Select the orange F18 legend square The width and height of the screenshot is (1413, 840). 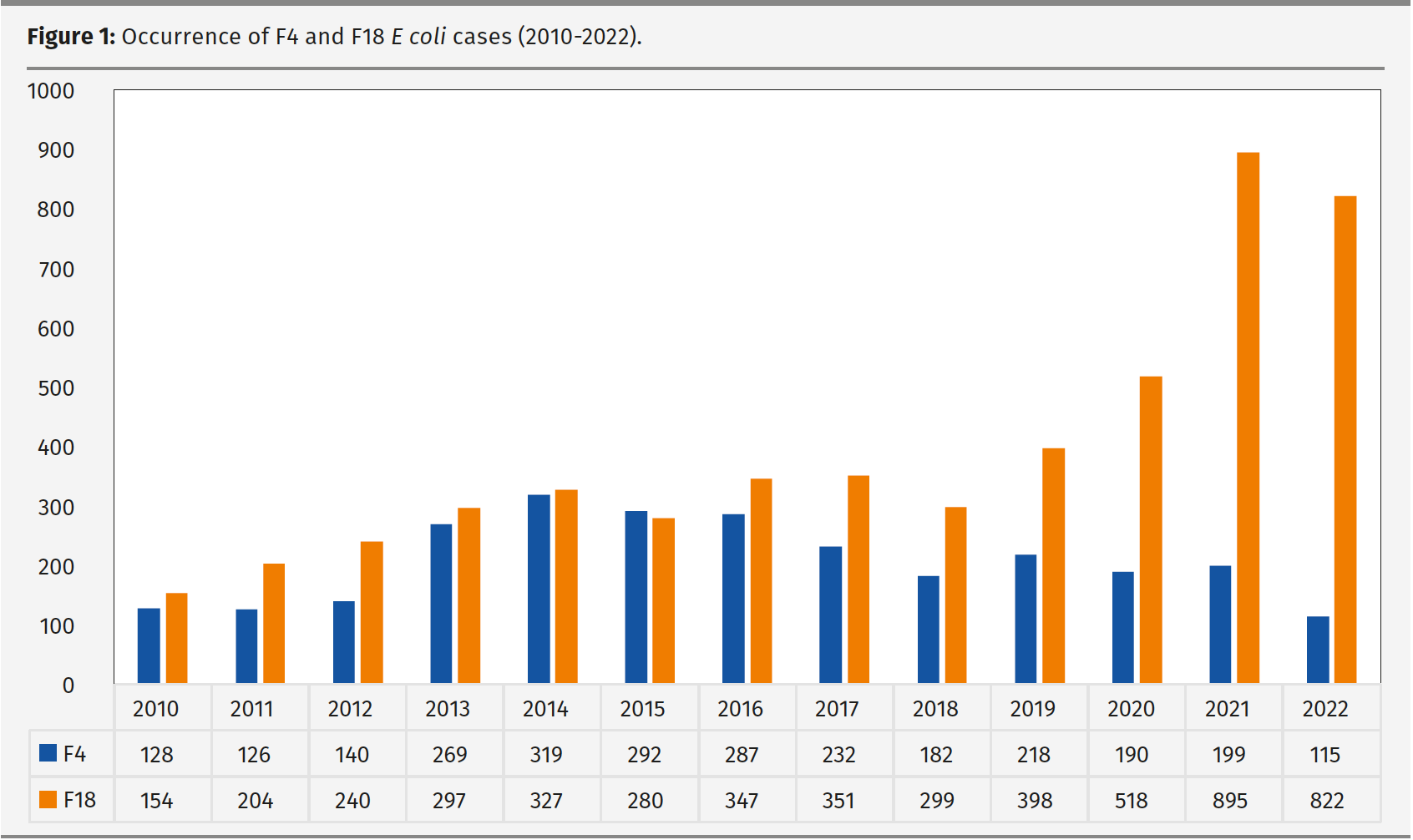(48, 800)
